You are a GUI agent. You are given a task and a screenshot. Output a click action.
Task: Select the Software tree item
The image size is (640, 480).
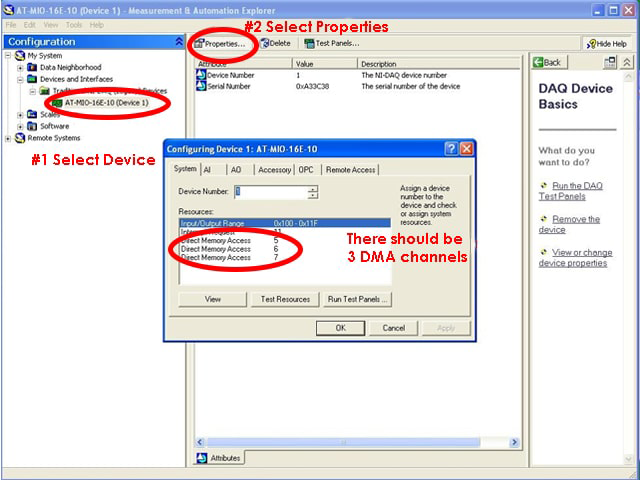pyautogui.click(x=54, y=126)
